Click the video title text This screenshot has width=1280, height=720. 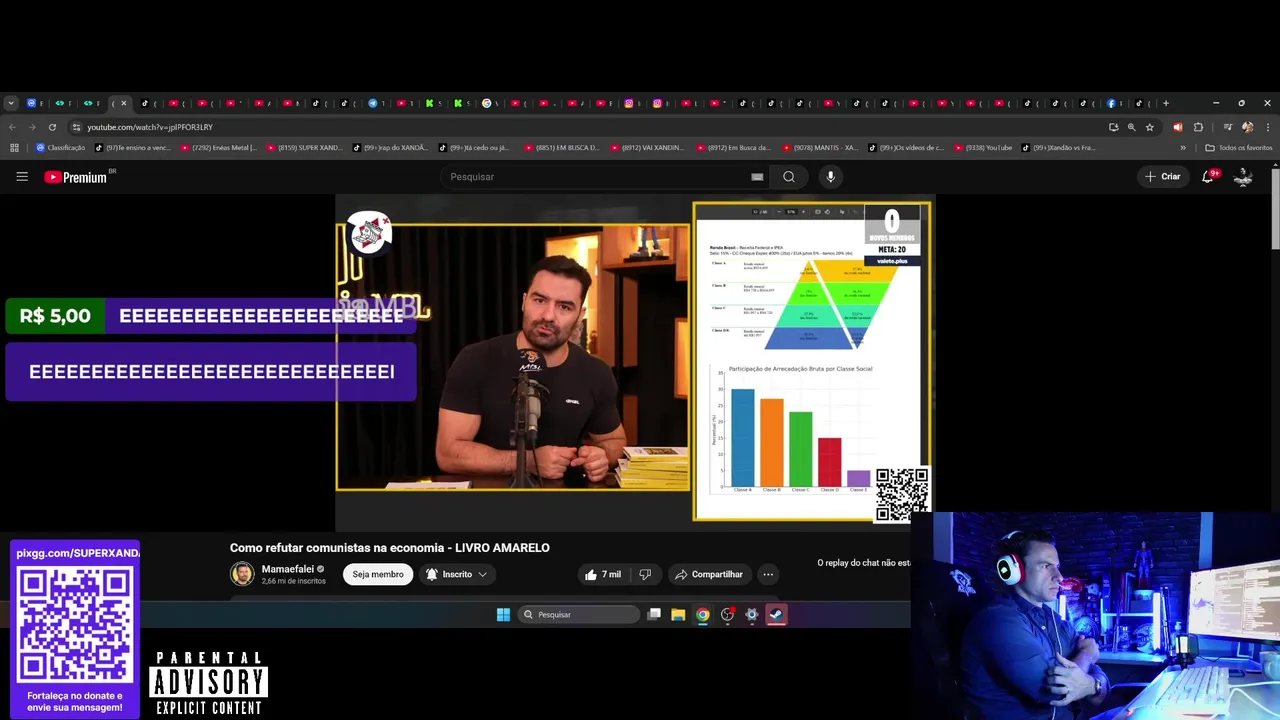point(390,548)
